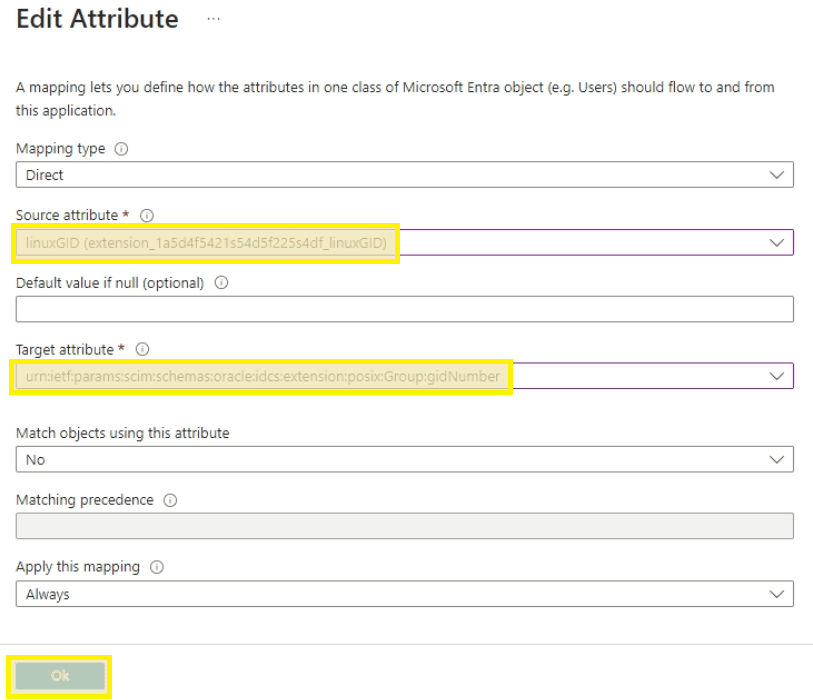The image size is (813, 700).
Task: Click the Matching precedence info icon
Action: pos(172,500)
